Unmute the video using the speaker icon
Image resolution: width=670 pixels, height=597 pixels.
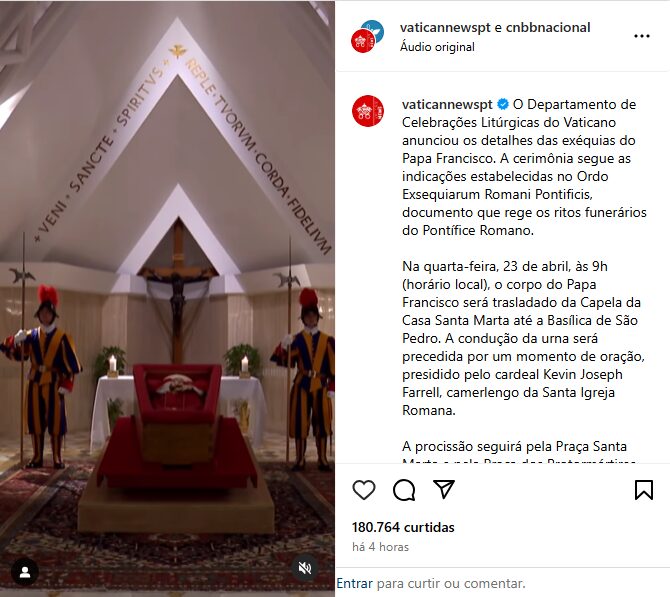[305, 568]
